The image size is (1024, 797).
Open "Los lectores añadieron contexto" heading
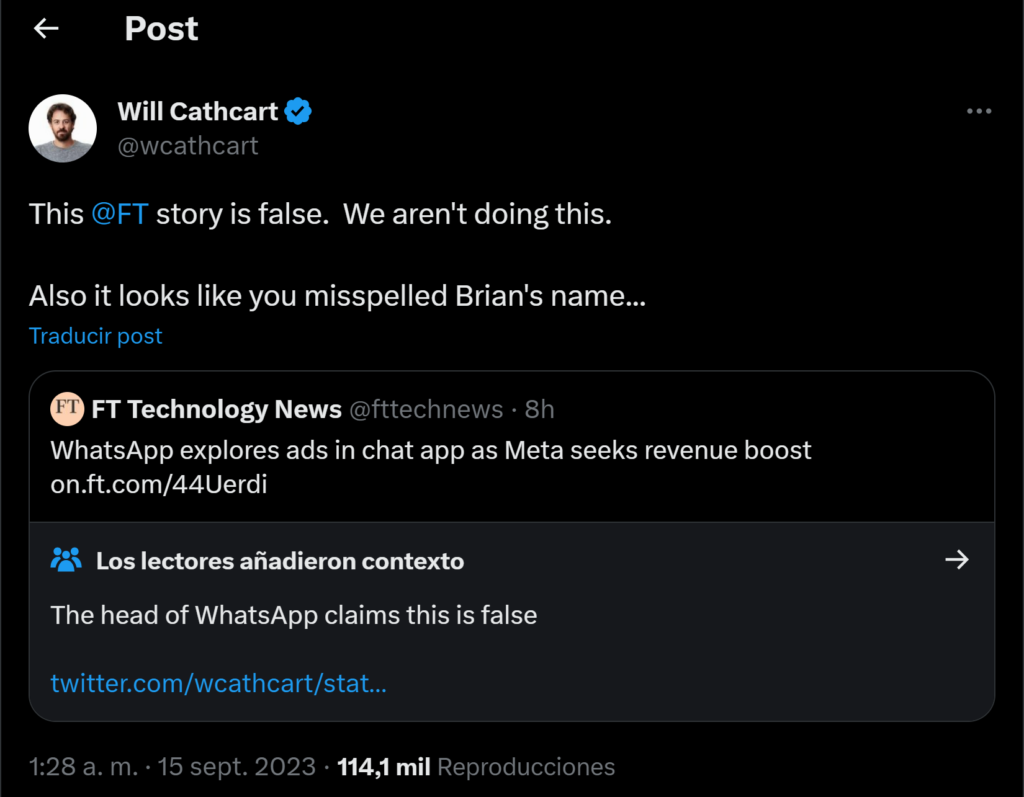point(280,561)
